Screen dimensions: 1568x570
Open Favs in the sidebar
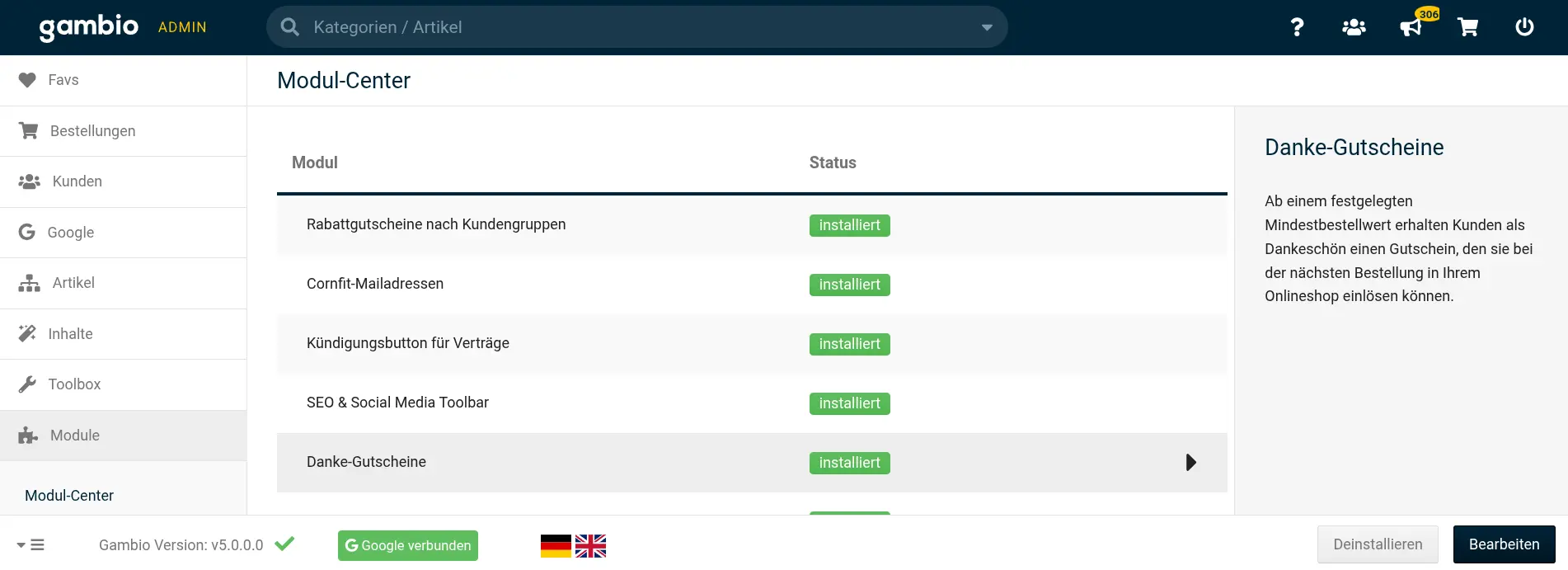pyautogui.click(x=63, y=80)
